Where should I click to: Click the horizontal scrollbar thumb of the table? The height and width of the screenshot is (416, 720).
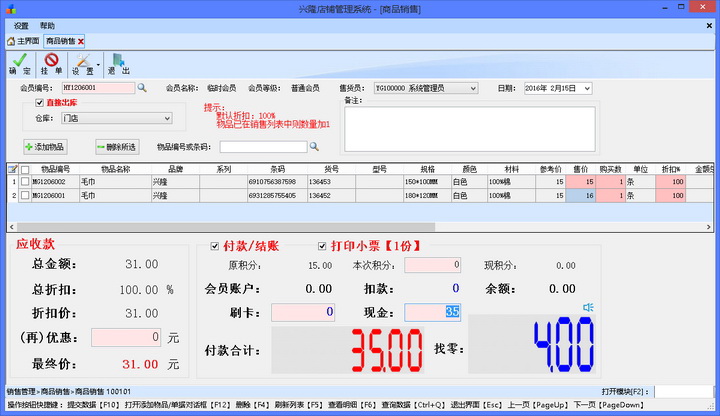[x=226, y=227]
